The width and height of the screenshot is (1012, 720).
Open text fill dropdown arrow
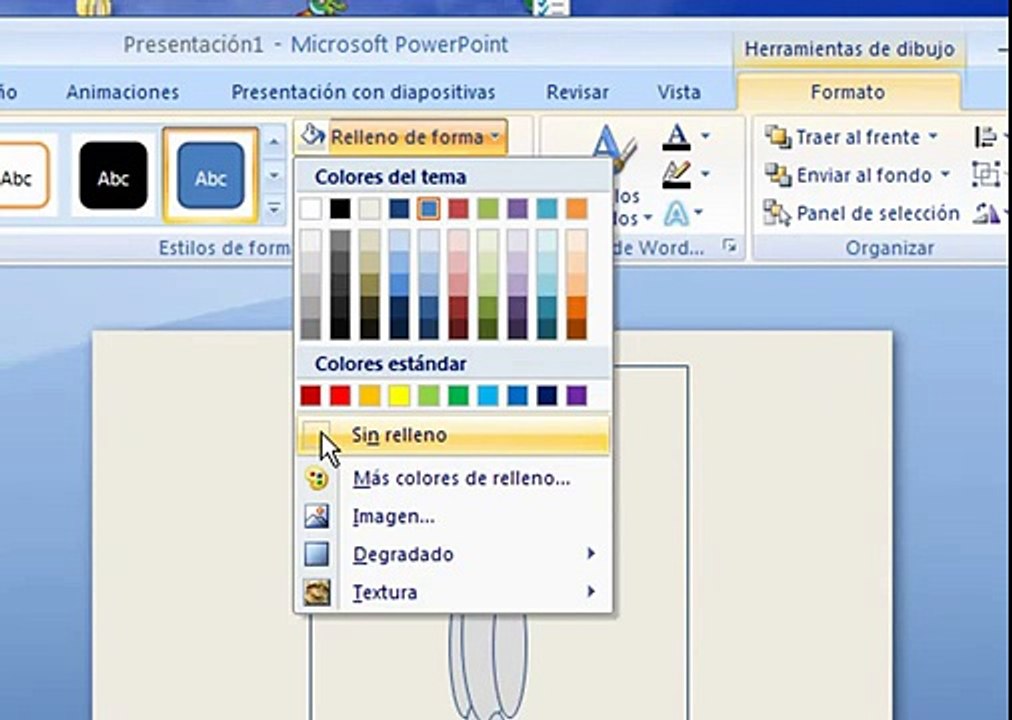[x=705, y=136]
